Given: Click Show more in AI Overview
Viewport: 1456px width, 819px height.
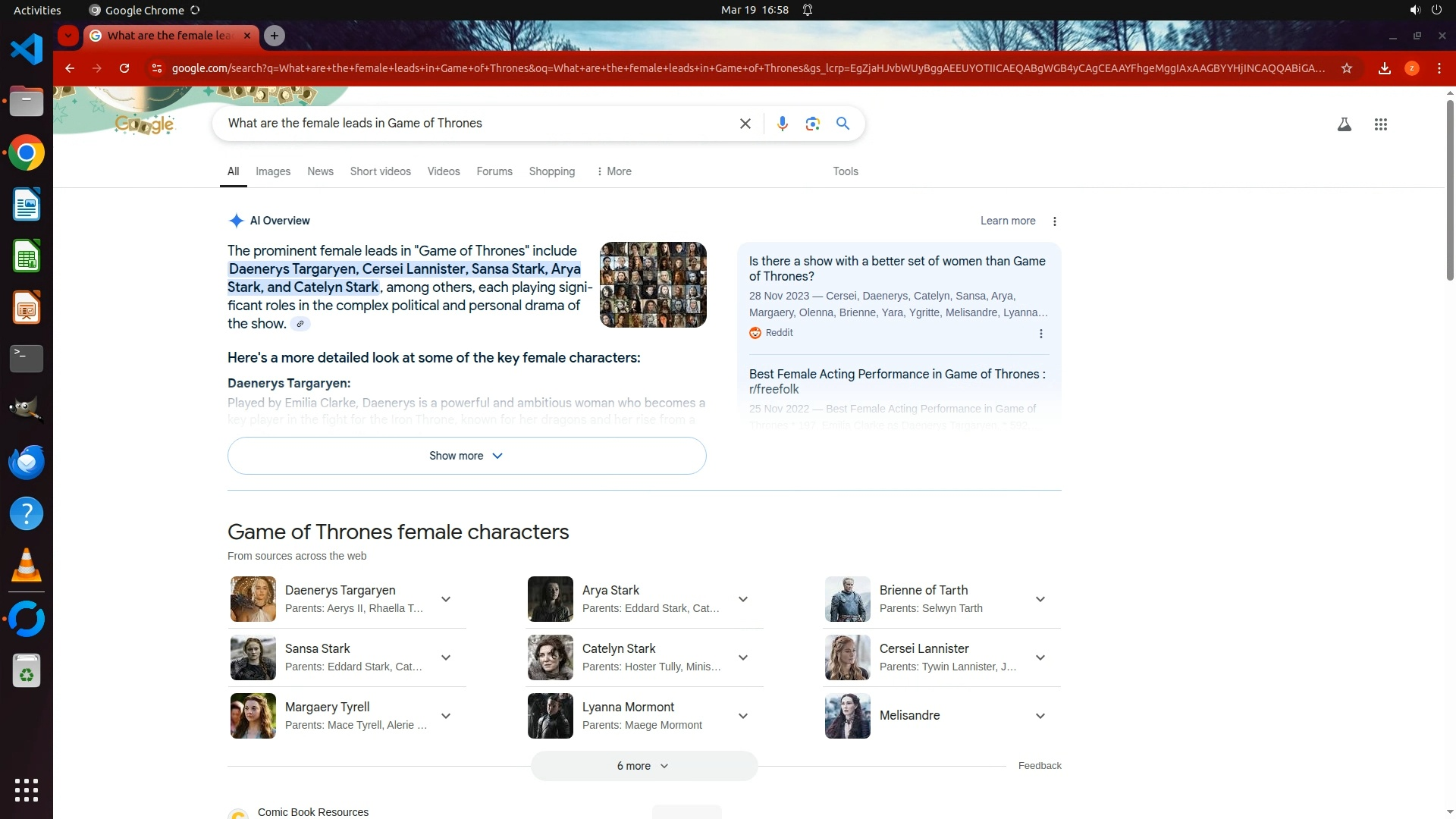Looking at the screenshot, I should (x=466, y=456).
